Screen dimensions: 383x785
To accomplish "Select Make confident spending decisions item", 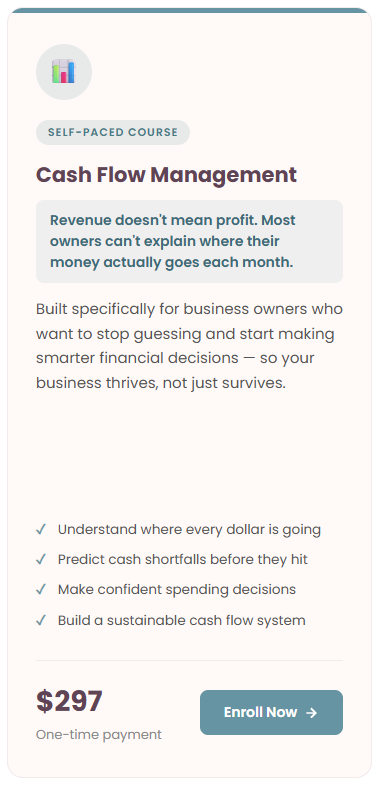I will pyautogui.click(x=177, y=590).
